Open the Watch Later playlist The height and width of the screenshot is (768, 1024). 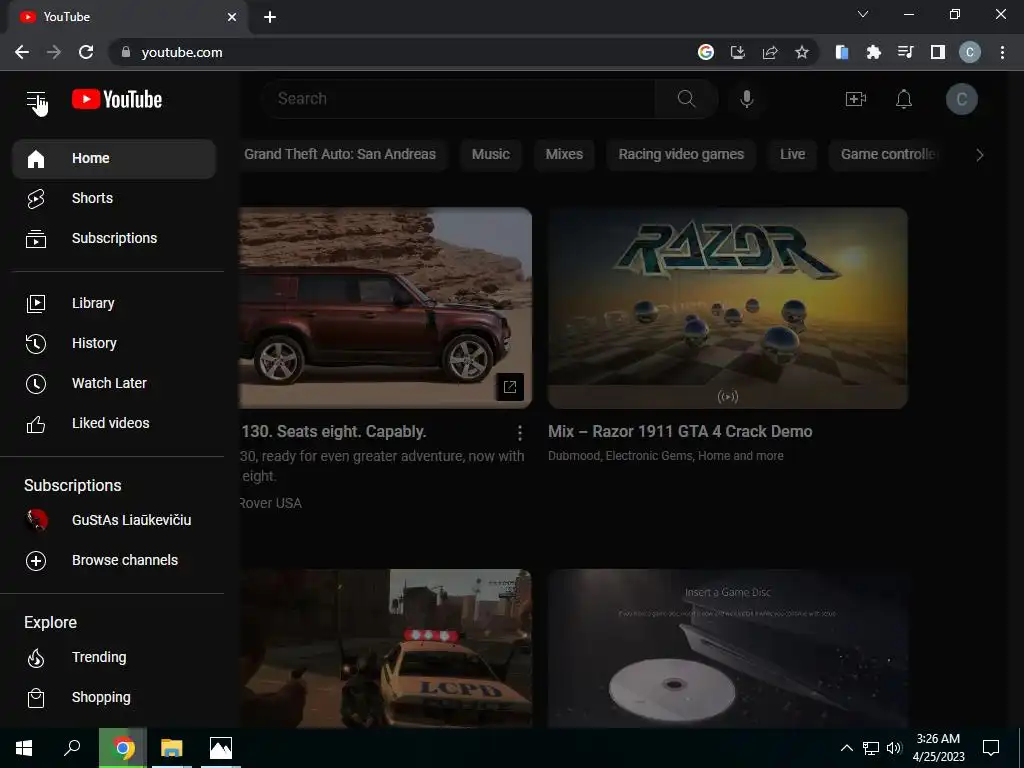click(x=114, y=383)
